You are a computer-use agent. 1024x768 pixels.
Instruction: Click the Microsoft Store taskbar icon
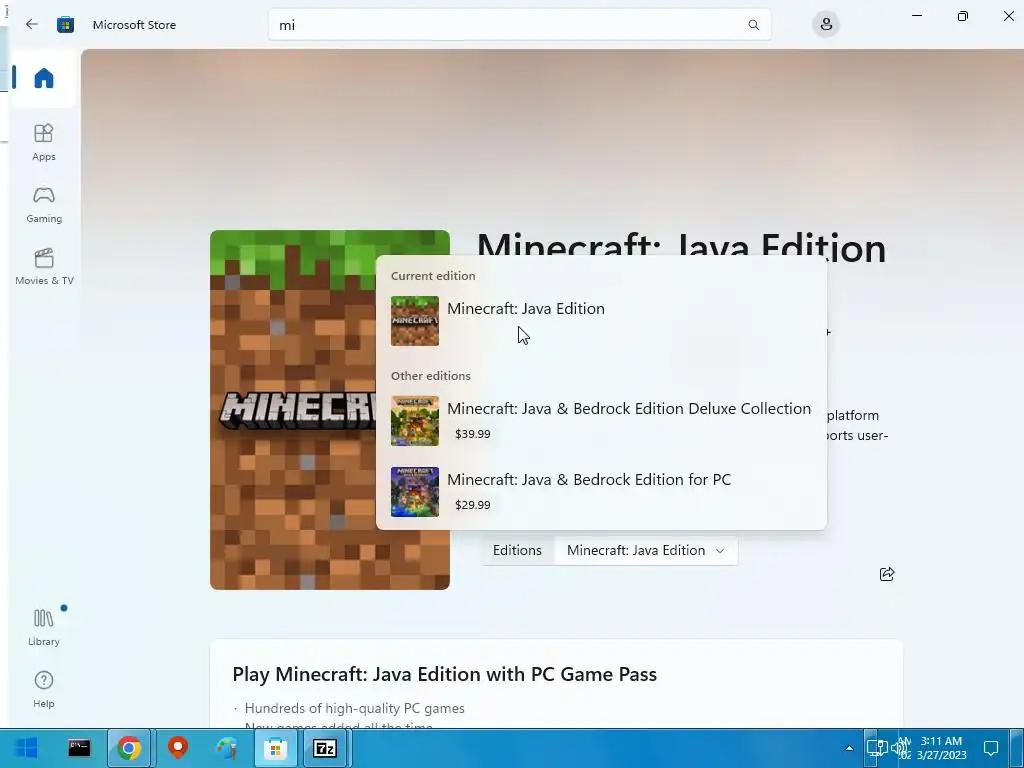click(x=276, y=748)
